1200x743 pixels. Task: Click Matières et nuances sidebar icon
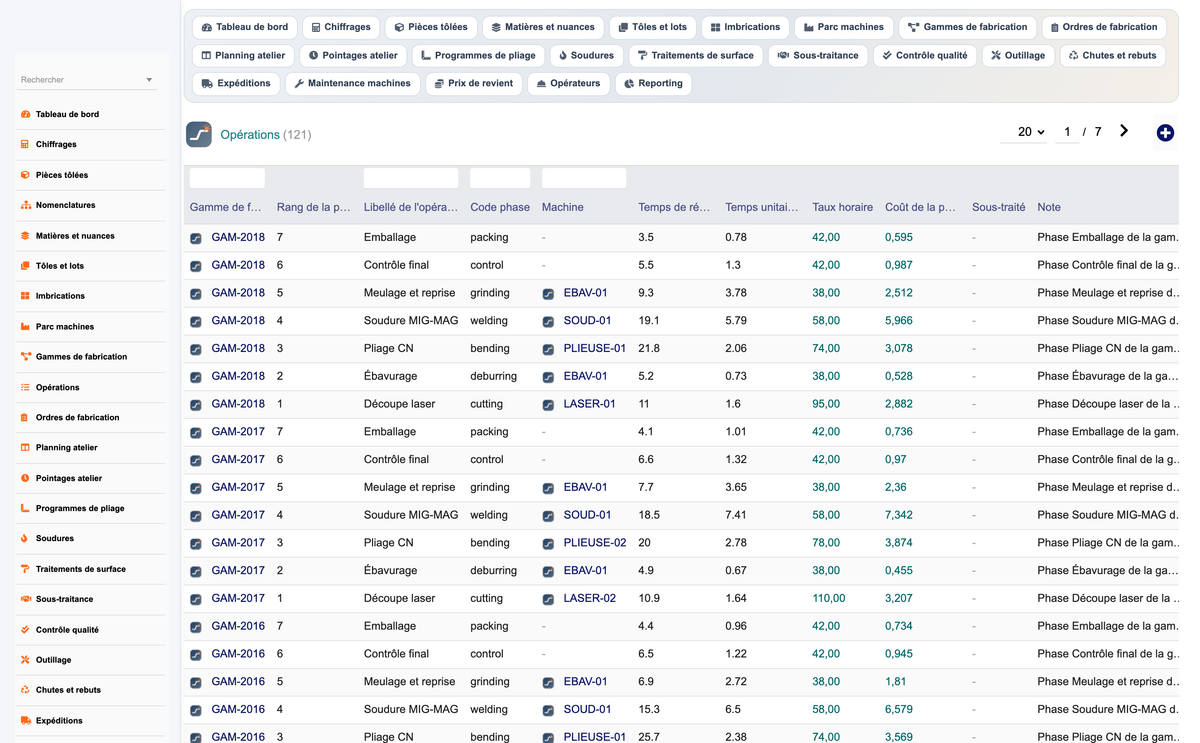pos(25,236)
